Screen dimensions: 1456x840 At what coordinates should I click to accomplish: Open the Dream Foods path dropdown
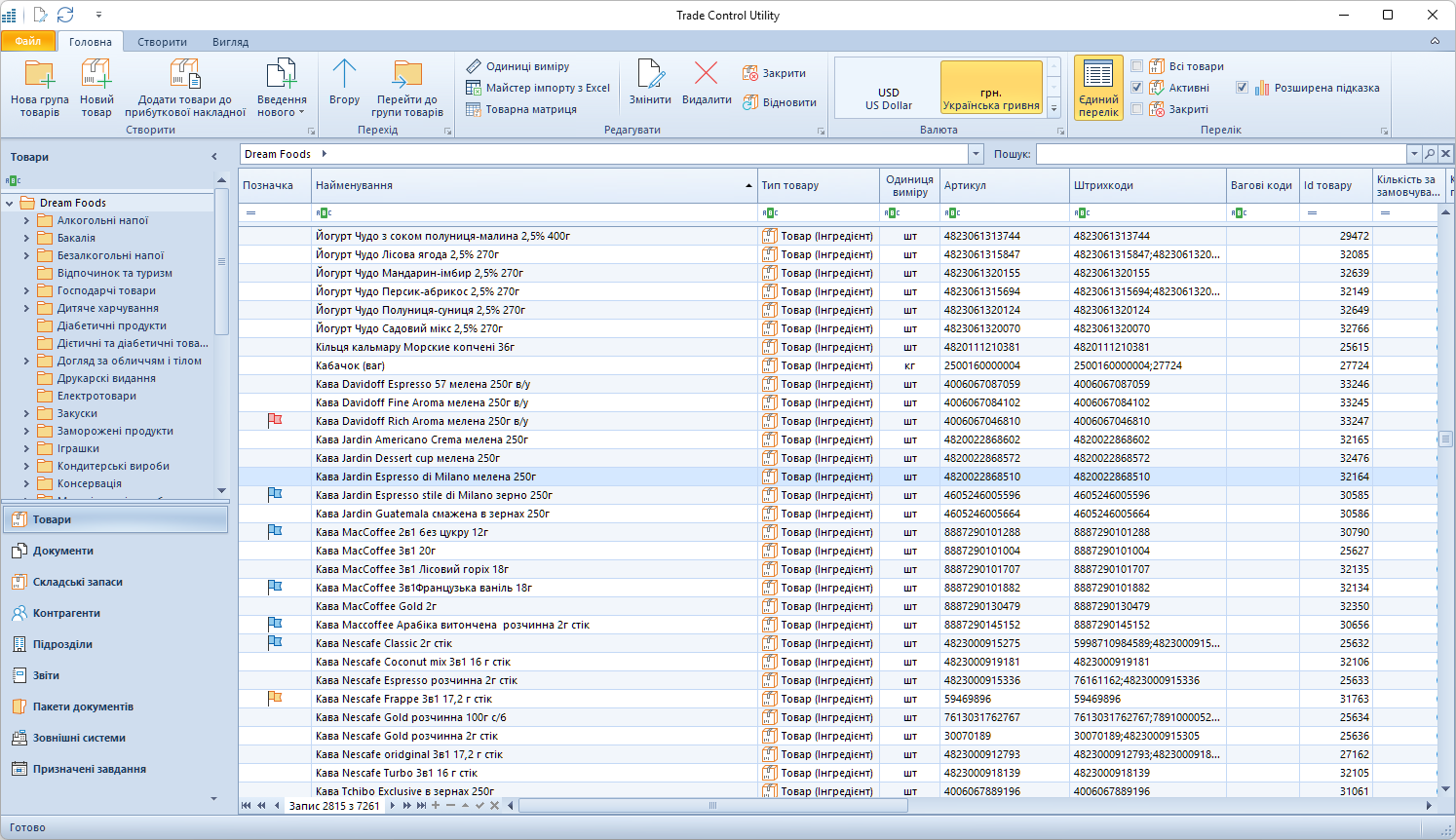click(976, 154)
